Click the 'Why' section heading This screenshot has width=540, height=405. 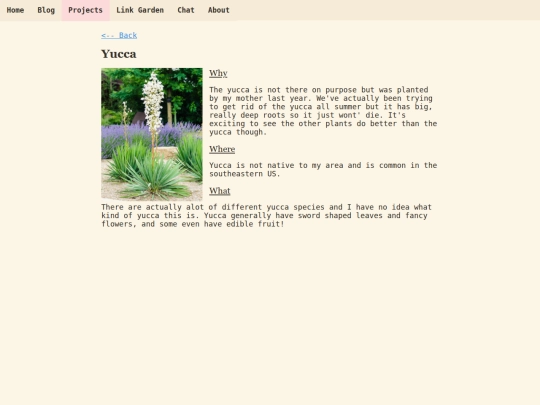pos(218,73)
